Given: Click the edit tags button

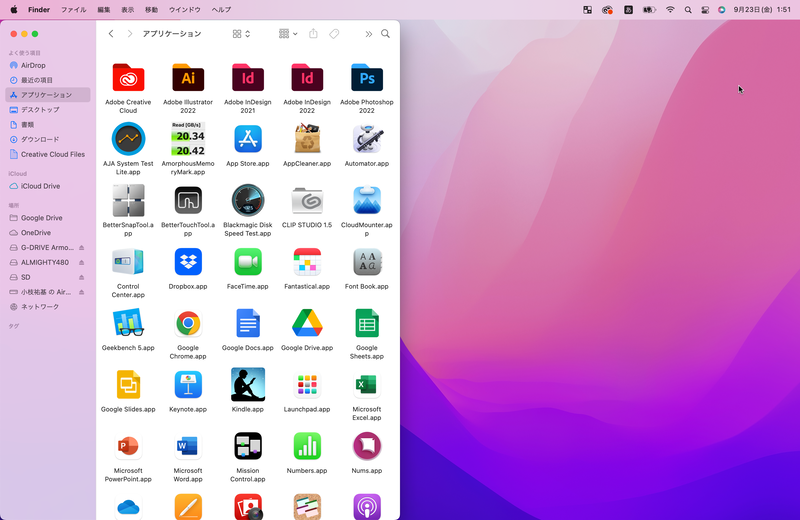Looking at the screenshot, I should pos(334,34).
